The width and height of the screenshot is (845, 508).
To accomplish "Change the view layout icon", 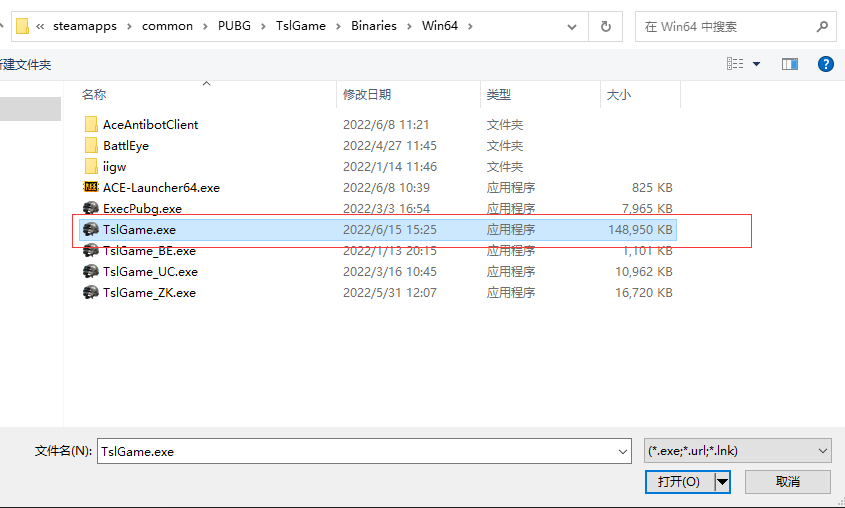I will 735,64.
